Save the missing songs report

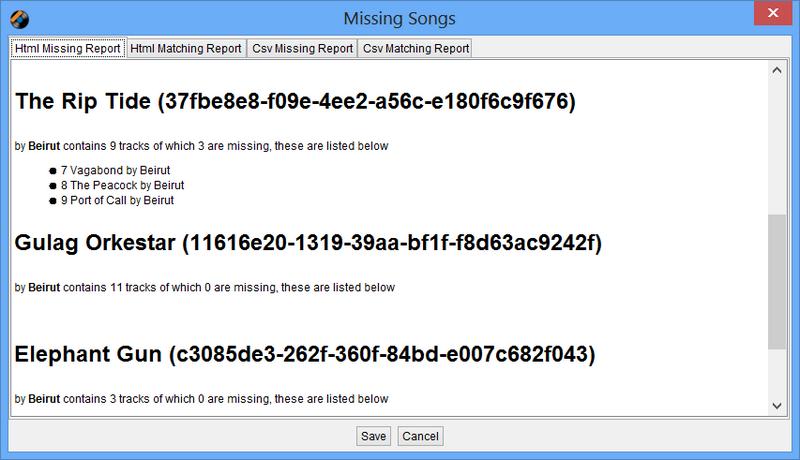click(x=373, y=436)
